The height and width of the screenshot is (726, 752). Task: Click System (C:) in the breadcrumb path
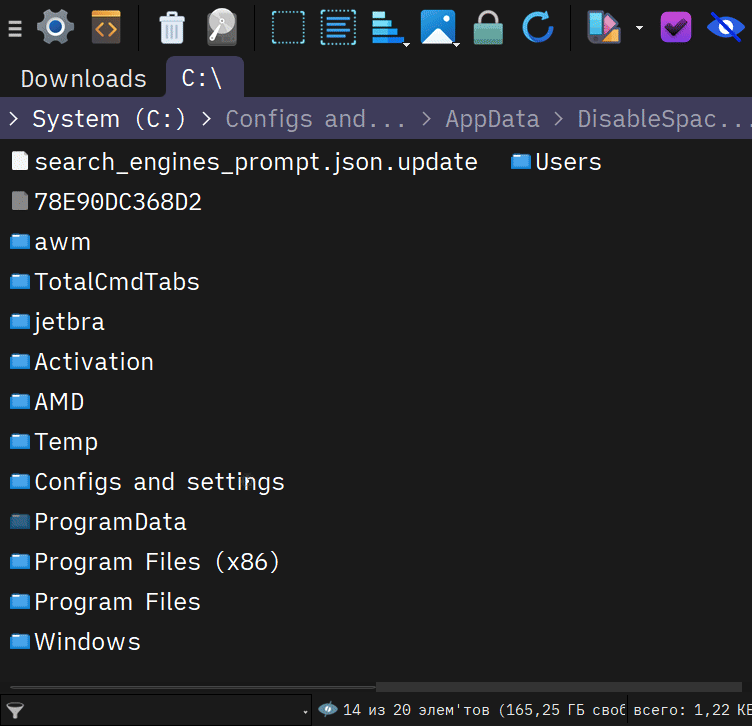pos(109,119)
